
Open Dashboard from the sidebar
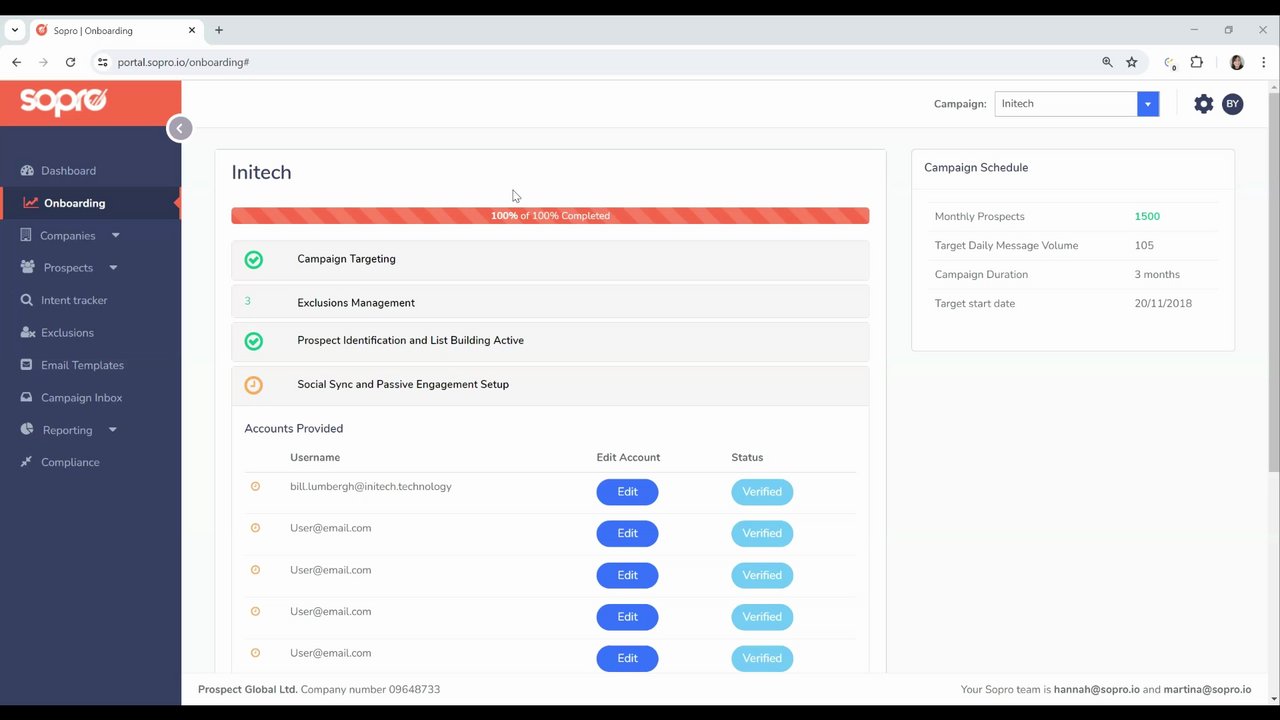pyautogui.click(x=68, y=171)
